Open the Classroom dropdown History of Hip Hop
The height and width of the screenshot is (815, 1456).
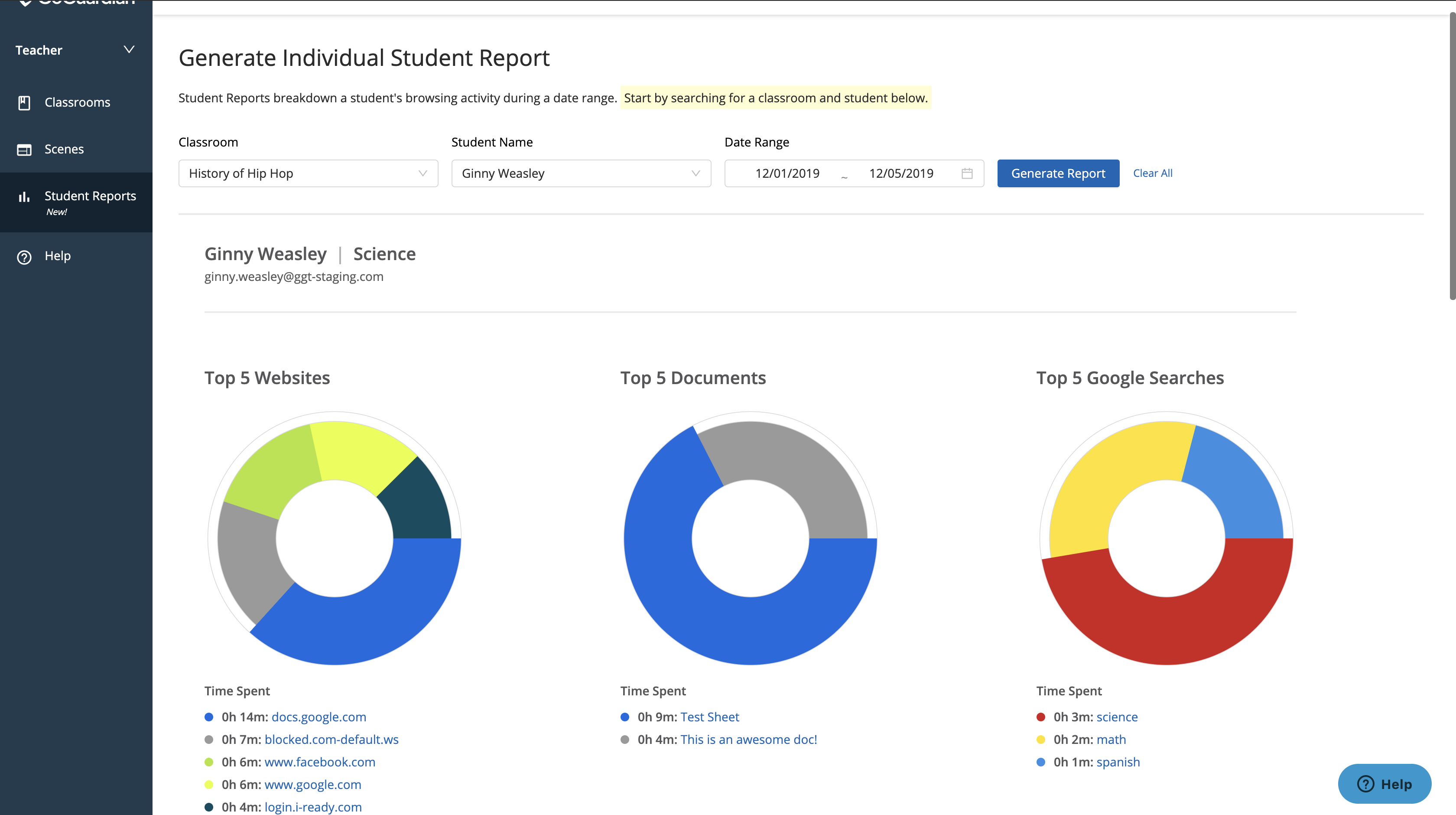(x=308, y=174)
